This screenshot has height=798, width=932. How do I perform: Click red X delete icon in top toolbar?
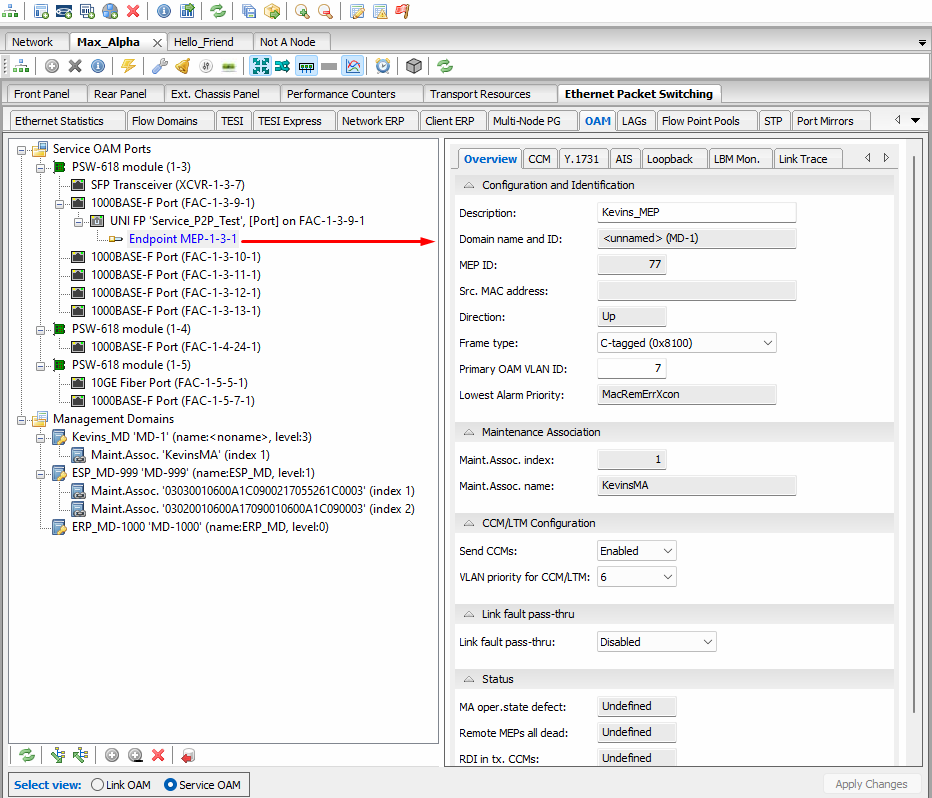[133, 11]
